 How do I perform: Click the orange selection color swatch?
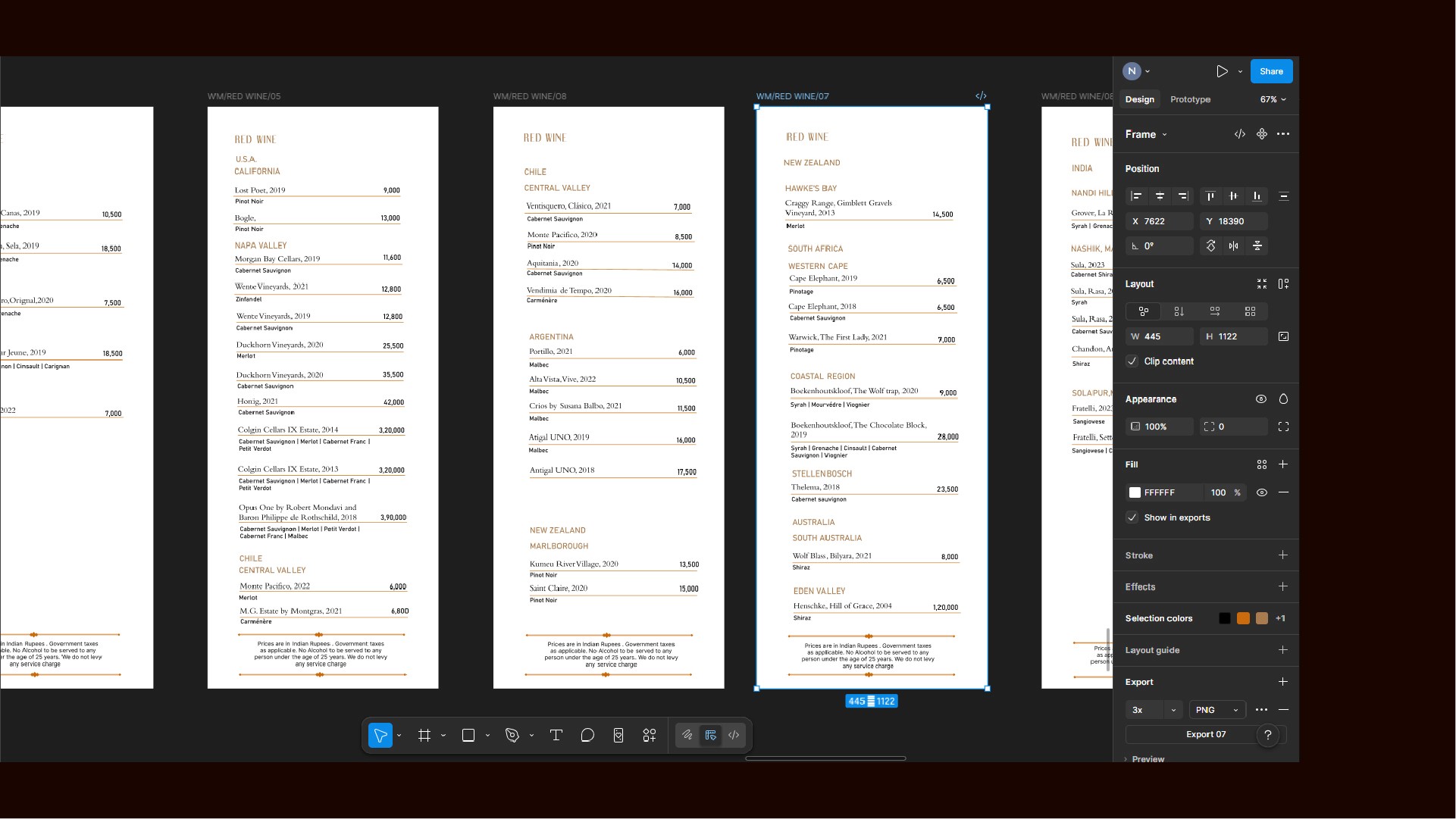[1243, 618]
